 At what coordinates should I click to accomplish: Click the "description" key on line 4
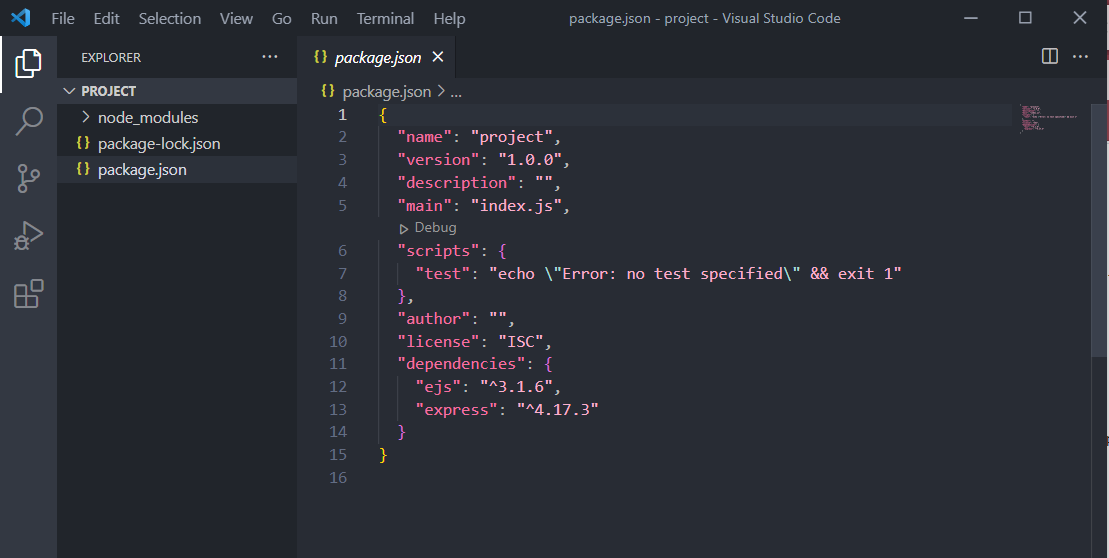[x=456, y=182]
